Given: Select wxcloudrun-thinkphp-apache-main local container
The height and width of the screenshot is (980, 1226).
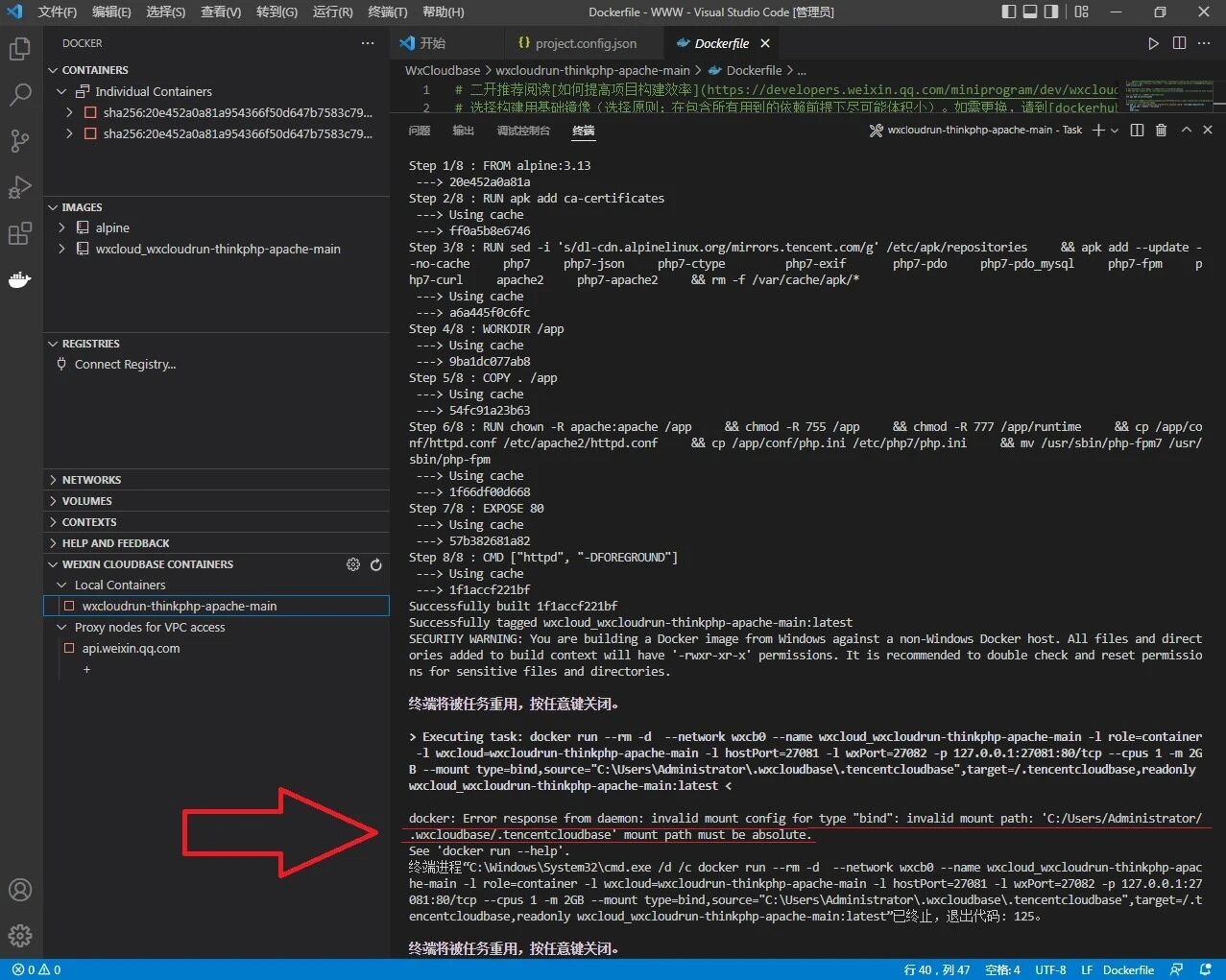Looking at the screenshot, I should click(x=216, y=606).
